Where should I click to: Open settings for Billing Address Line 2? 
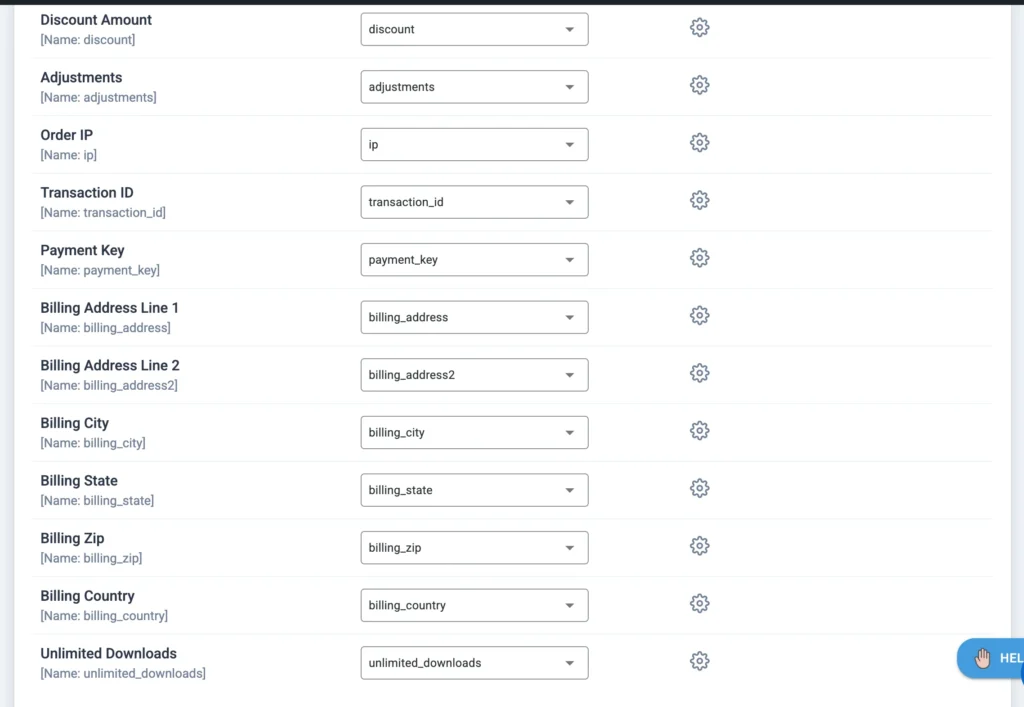tap(699, 372)
